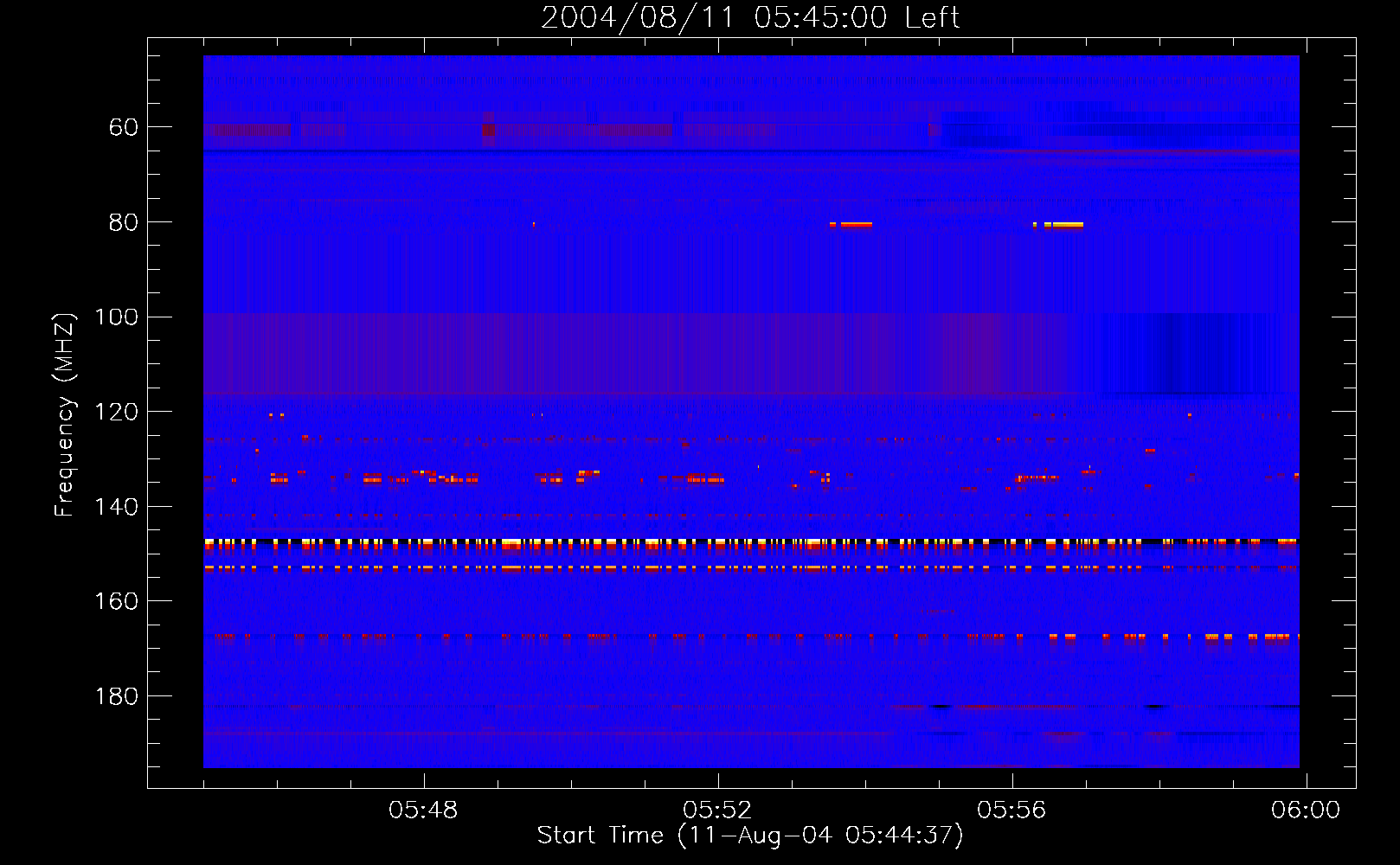Click the 100 frequency tick label
This screenshot has height=865, width=1400.
[117, 317]
